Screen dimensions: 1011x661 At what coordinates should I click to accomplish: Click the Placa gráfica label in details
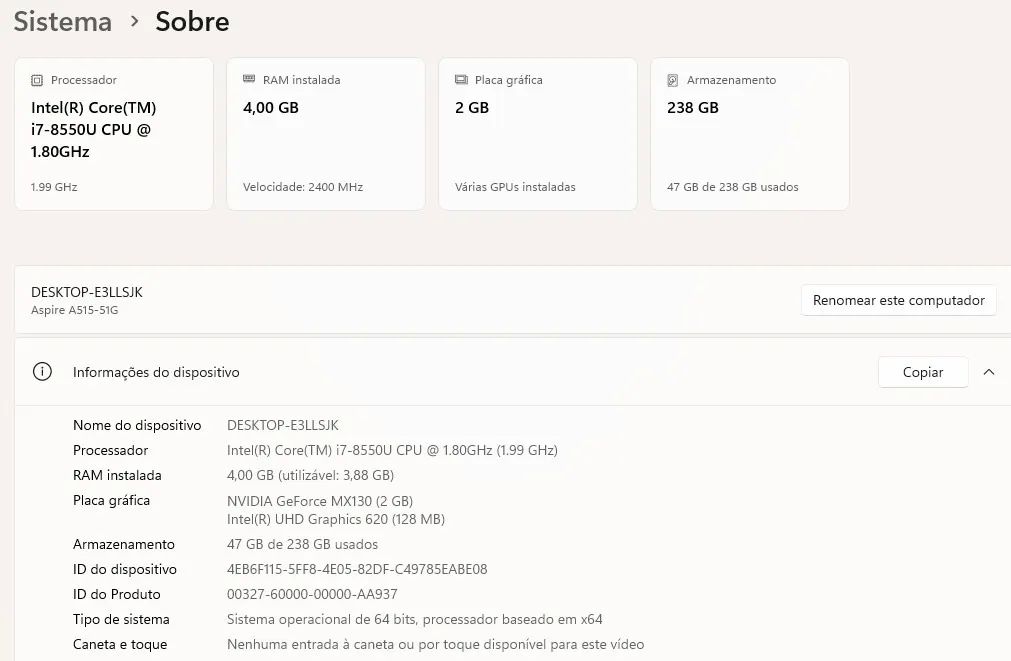[x=112, y=500]
